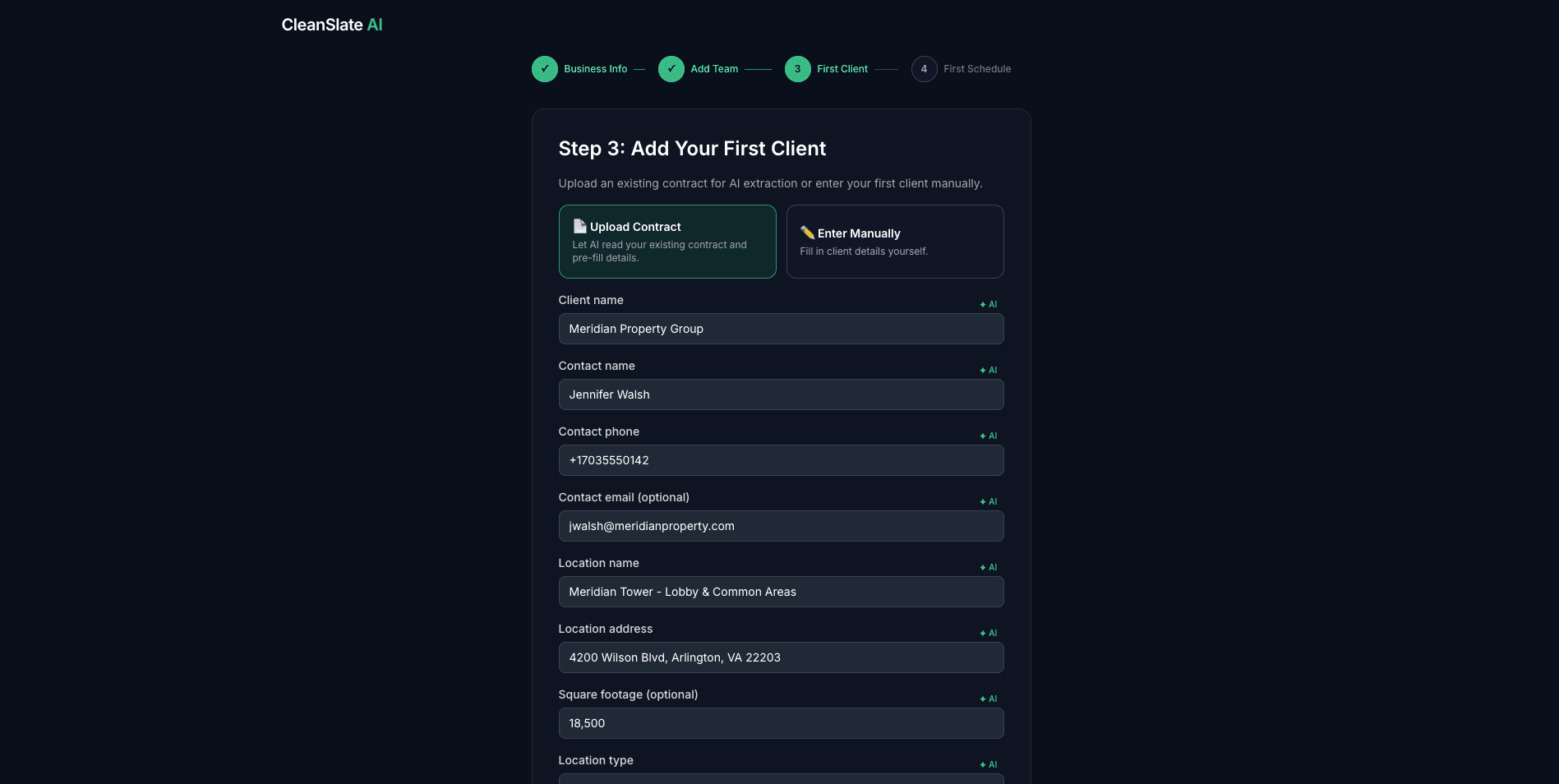Click the pencil icon in Enter Manually card
The width and height of the screenshot is (1559, 784).
click(x=809, y=233)
